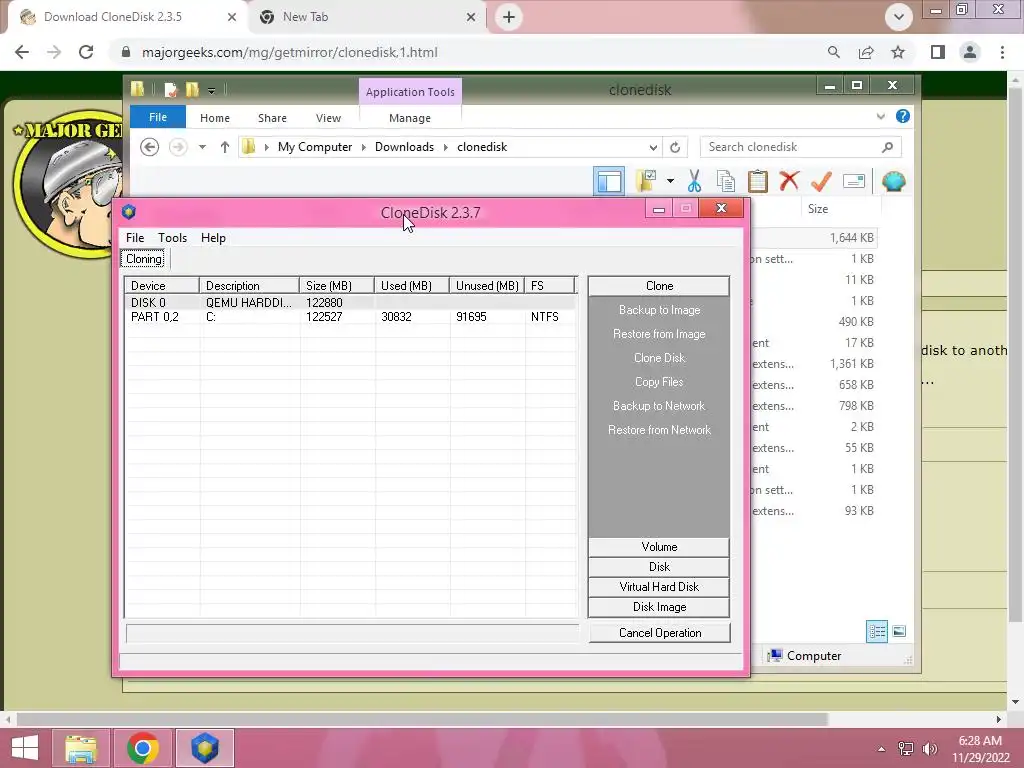Expand the Virtual Hard Disk section

[x=659, y=587]
